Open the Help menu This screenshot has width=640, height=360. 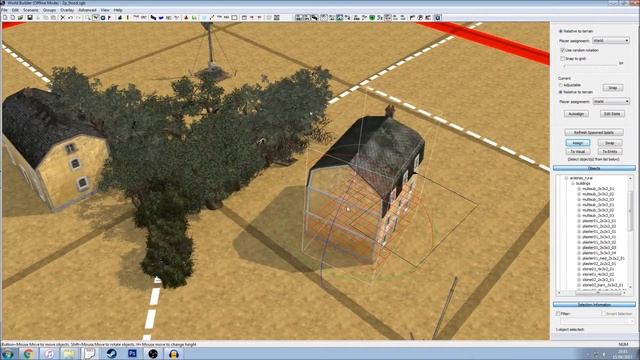pyautogui.click(x=118, y=10)
